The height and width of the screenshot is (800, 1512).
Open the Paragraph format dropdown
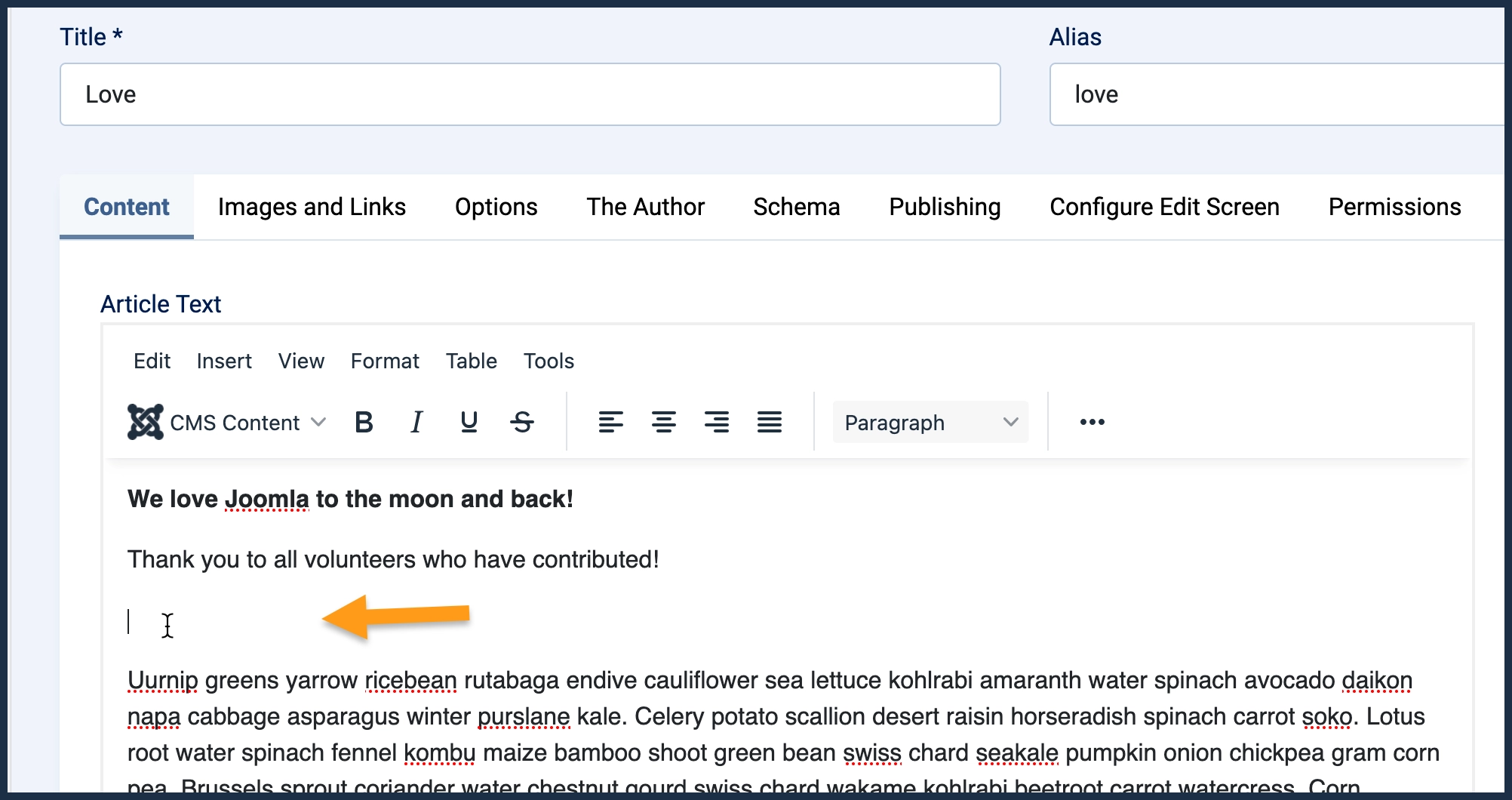(x=930, y=422)
